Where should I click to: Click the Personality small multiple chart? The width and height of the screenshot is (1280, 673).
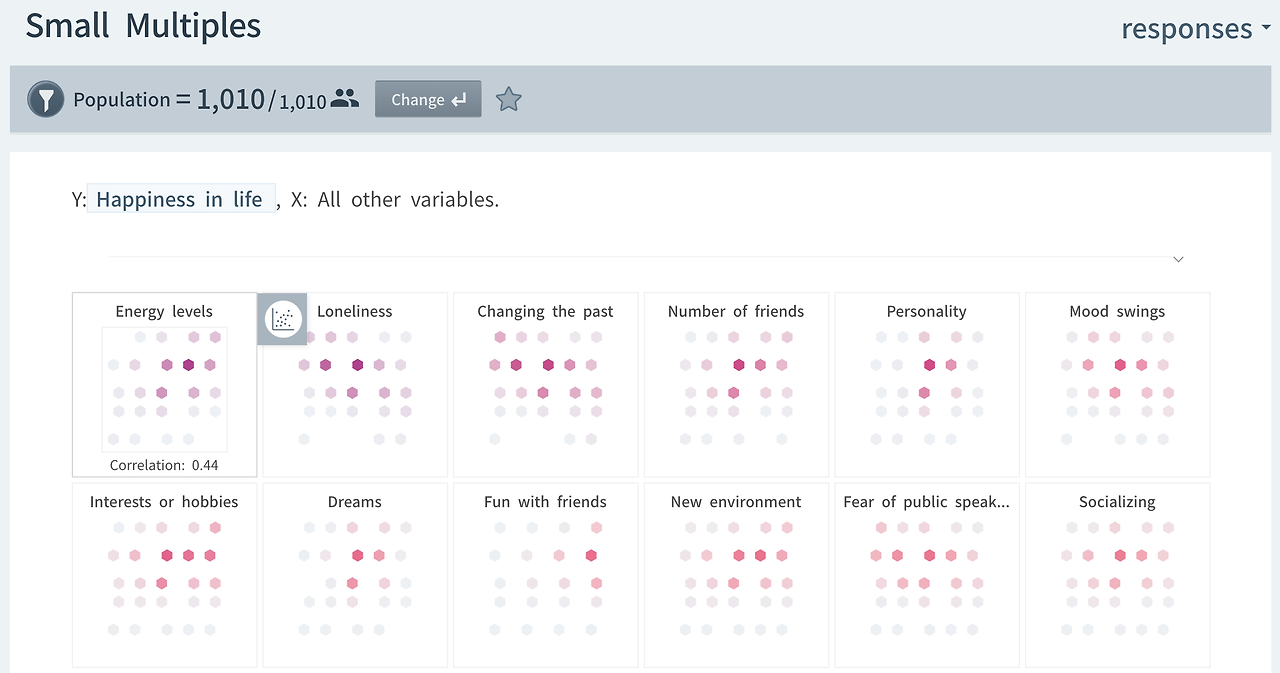(927, 385)
